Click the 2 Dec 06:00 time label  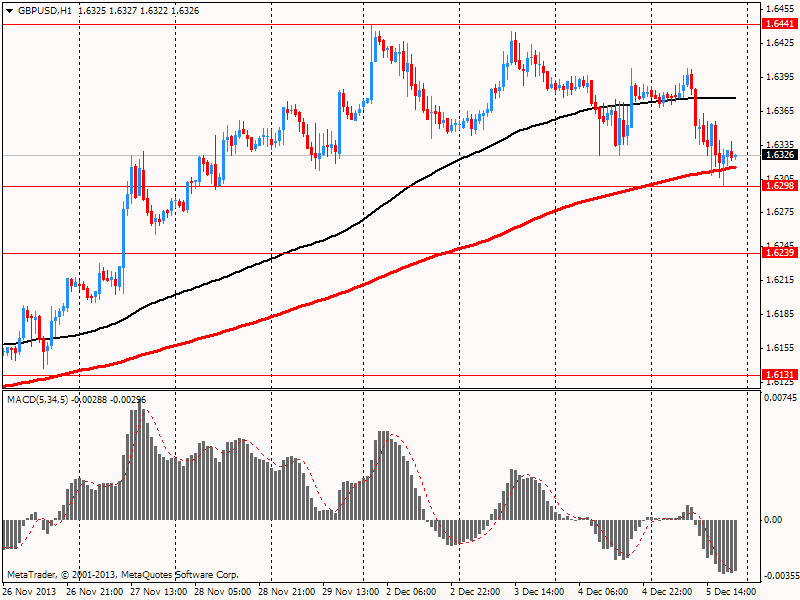[x=411, y=592]
